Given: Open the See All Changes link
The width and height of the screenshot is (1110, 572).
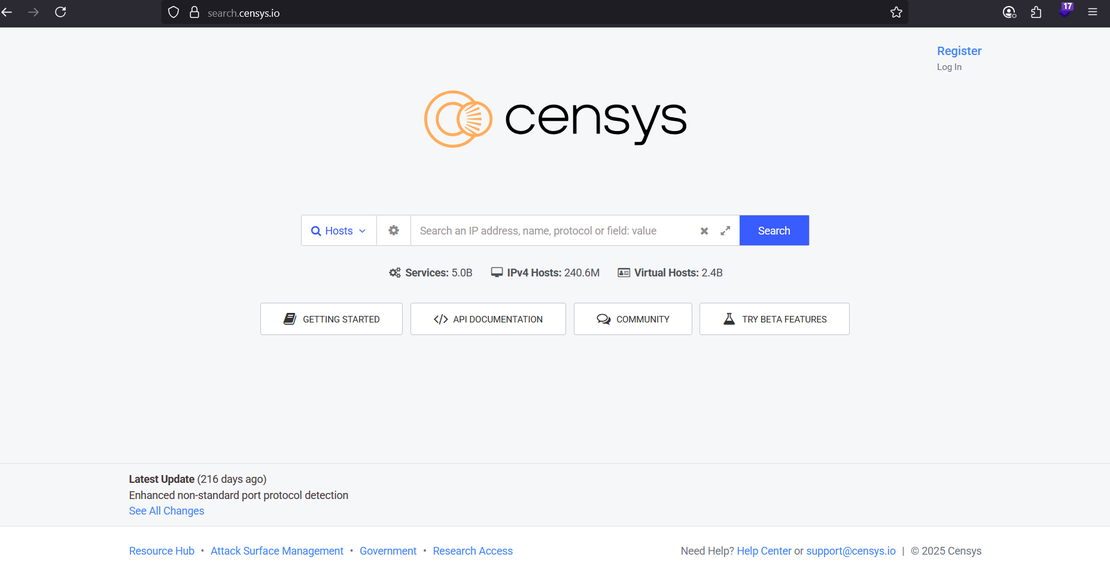Looking at the screenshot, I should (166, 511).
